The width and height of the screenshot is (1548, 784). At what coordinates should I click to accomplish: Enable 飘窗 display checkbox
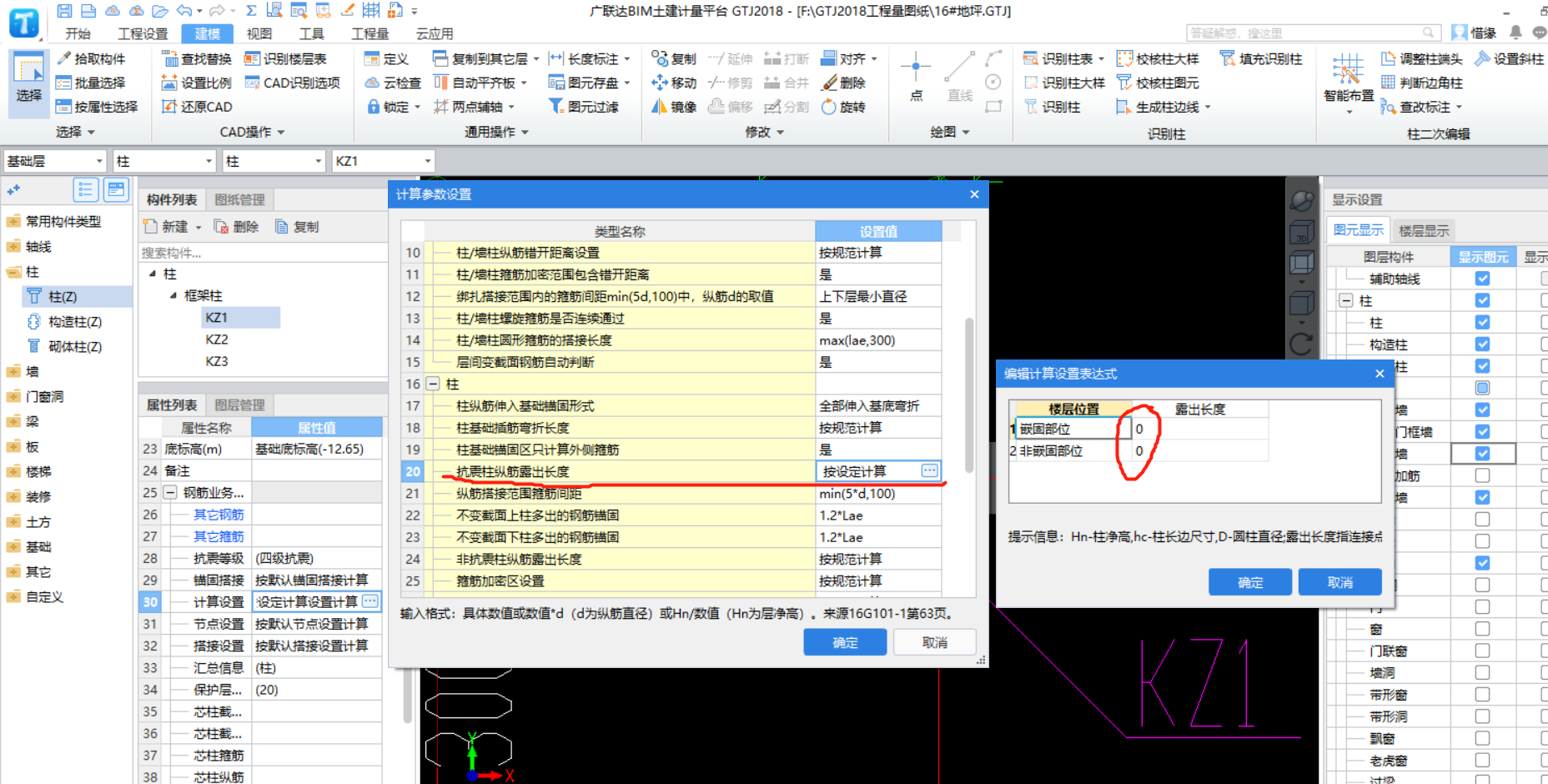(x=1482, y=738)
